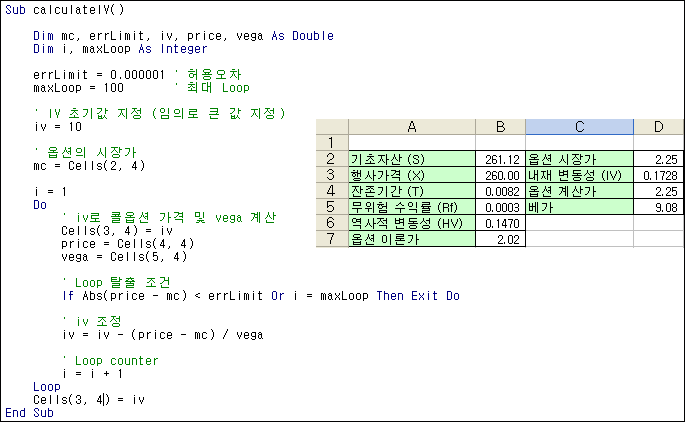Select the strike price cell 260.00
685x422 pixels.
pos(500,175)
